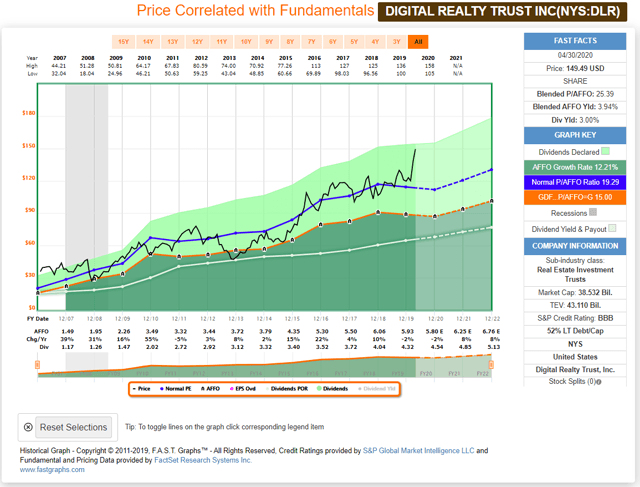Toggle EPS Ovd in chart legend

pos(243,389)
